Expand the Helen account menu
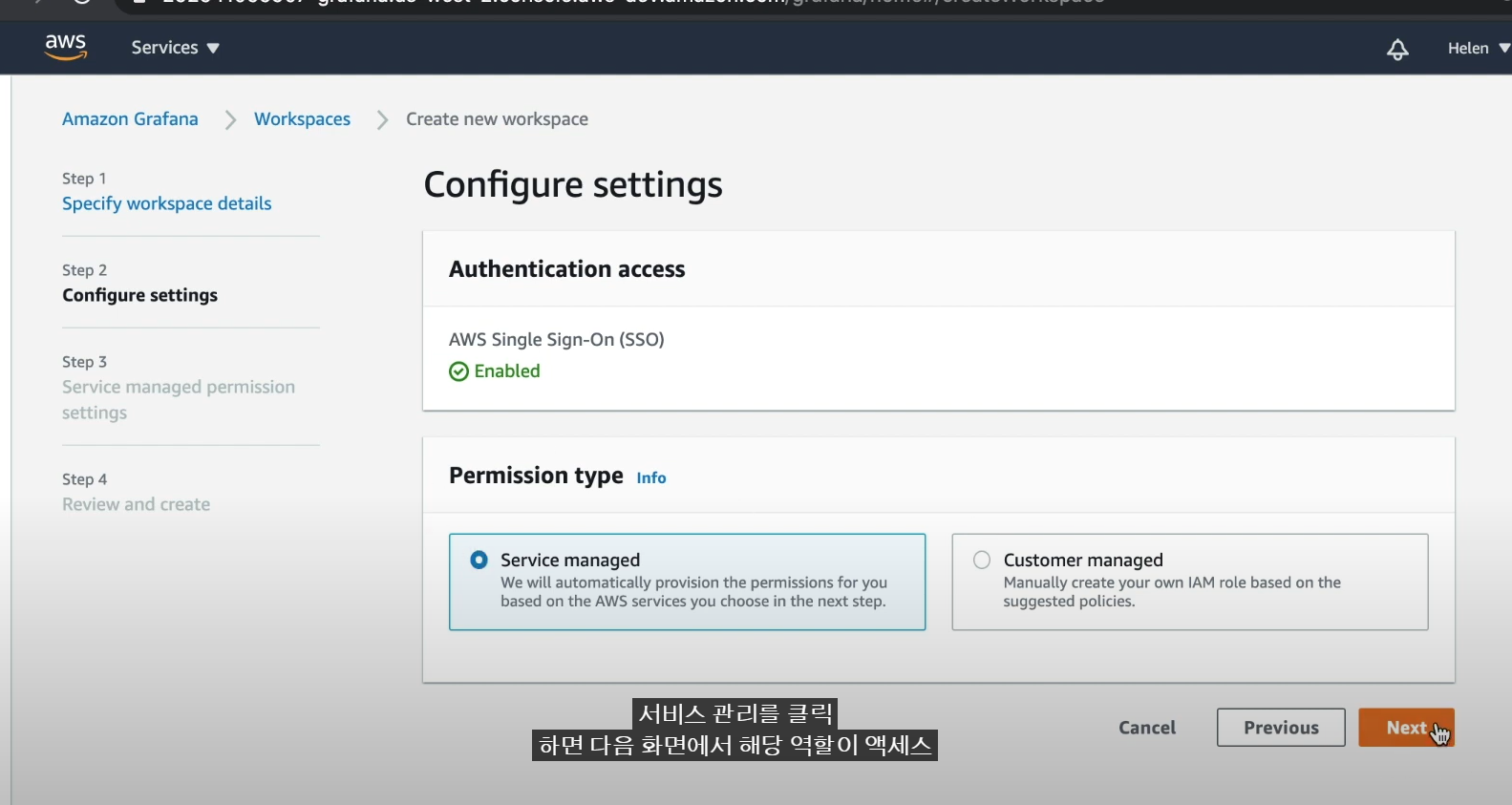 [x=1479, y=49]
